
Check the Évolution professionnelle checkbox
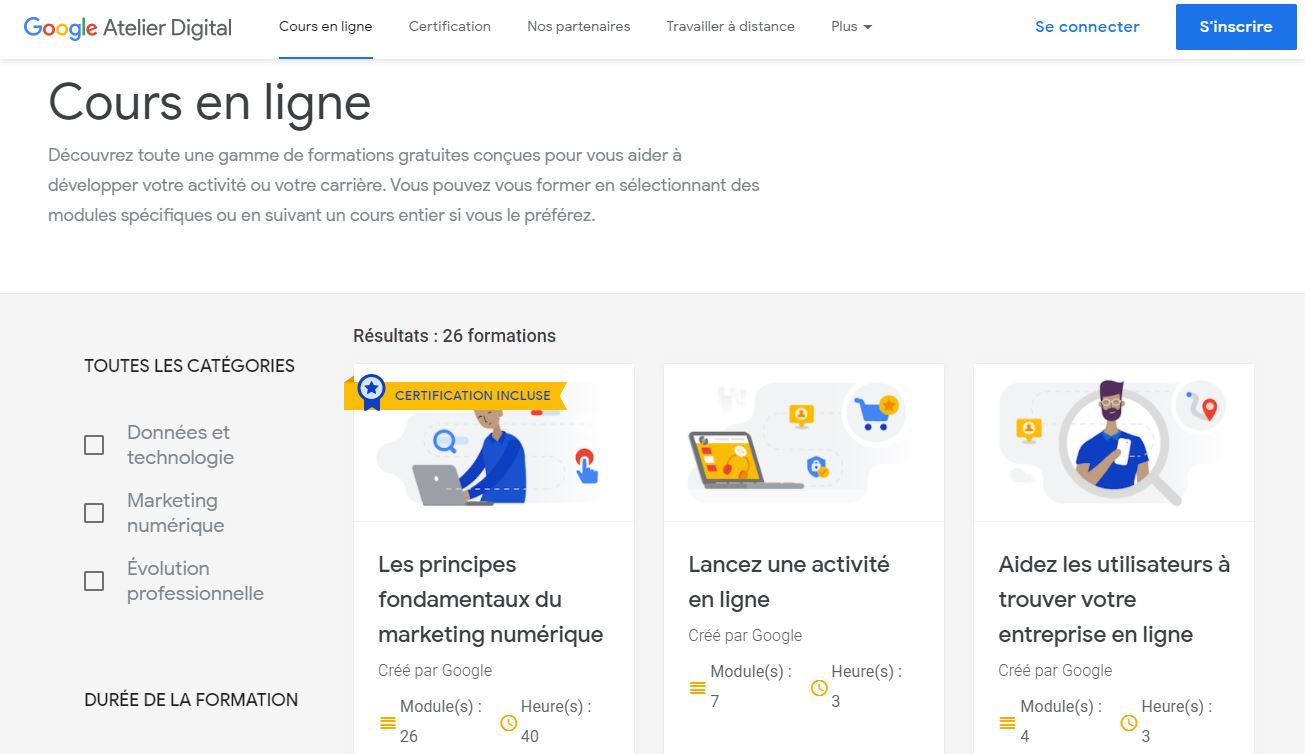(94, 580)
